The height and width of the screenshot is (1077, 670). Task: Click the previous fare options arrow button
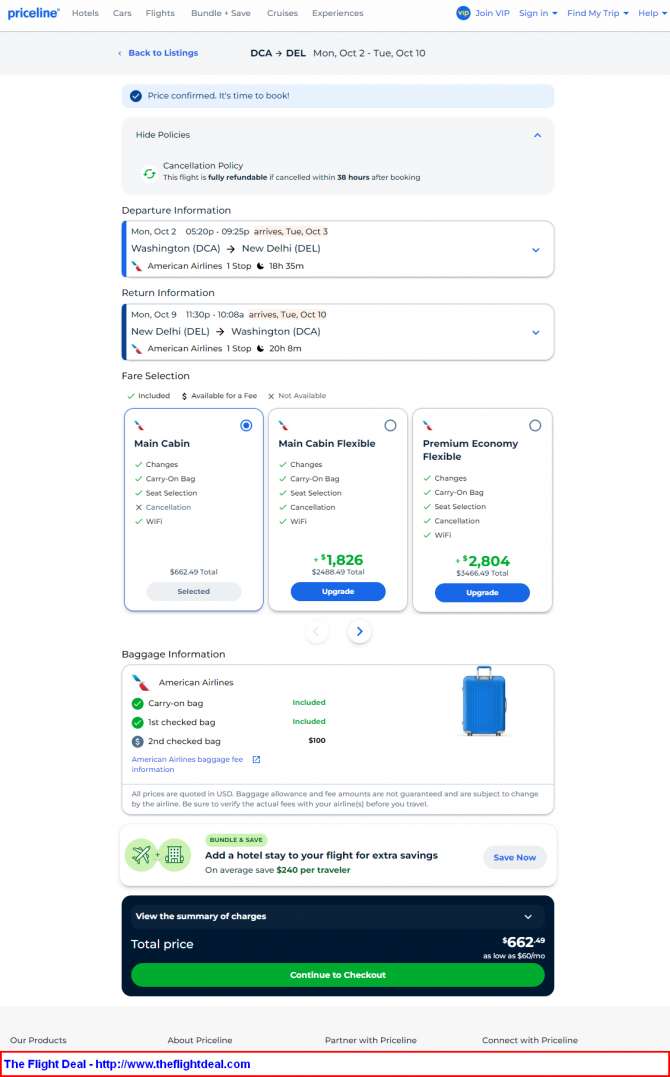pyautogui.click(x=317, y=631)
